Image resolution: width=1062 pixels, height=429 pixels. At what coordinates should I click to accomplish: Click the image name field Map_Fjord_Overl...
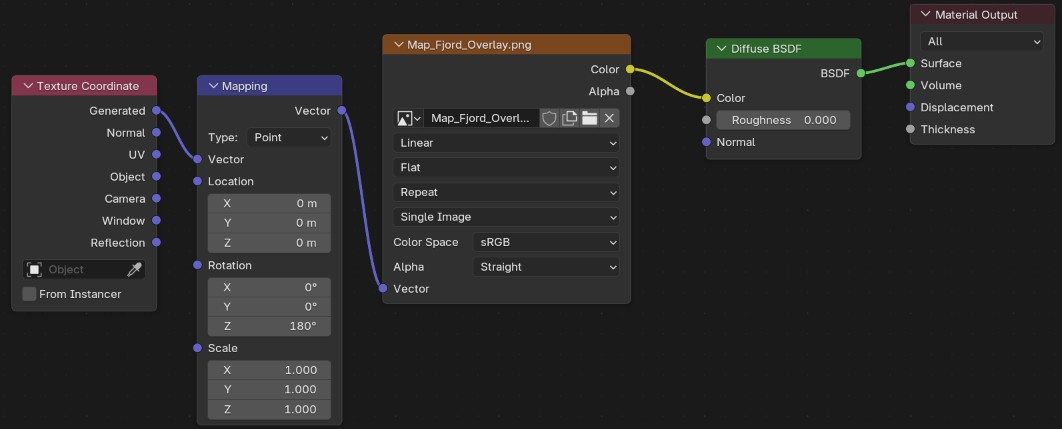click(481, 118)
